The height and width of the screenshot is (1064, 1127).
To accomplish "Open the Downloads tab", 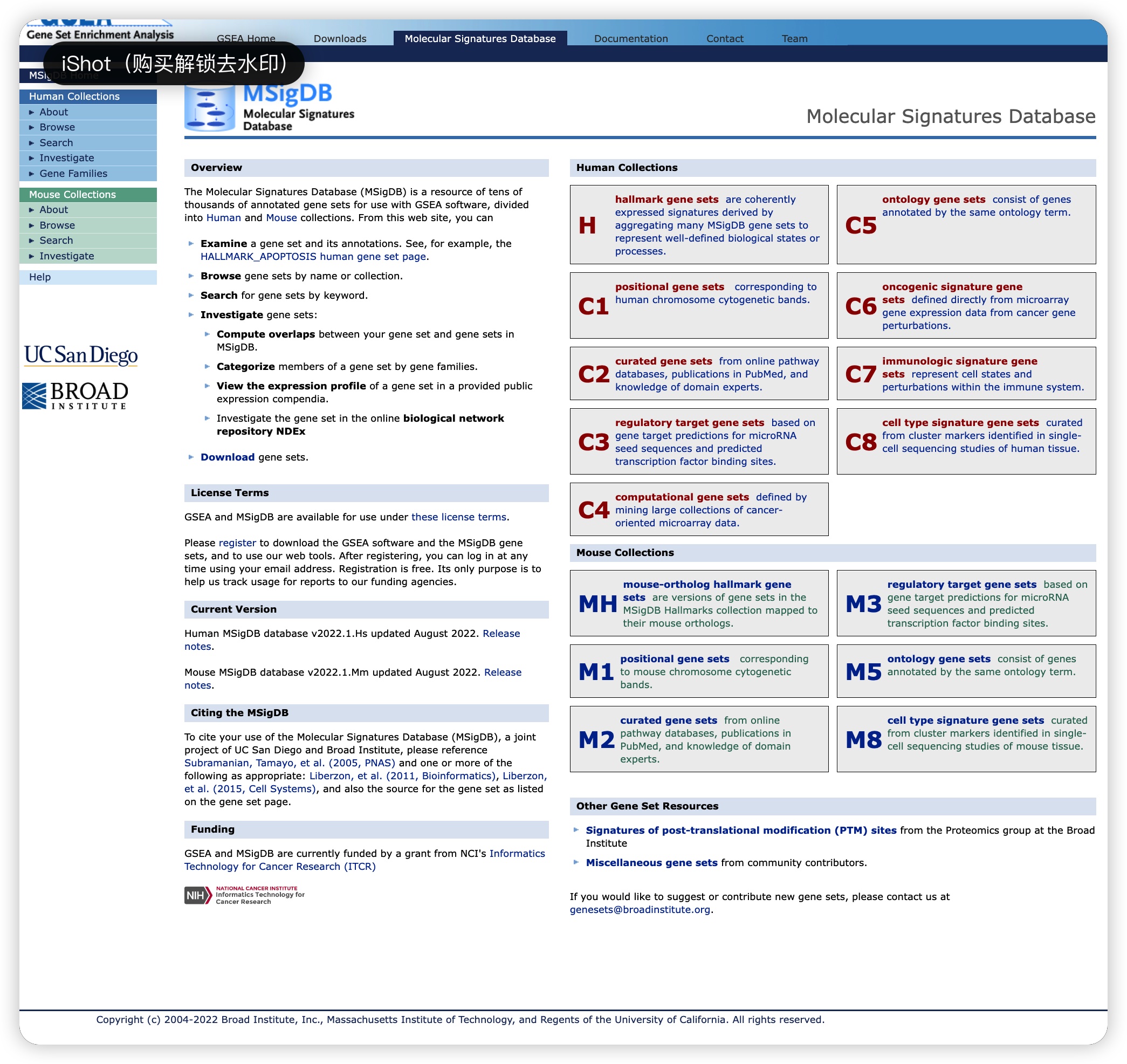I will click(x=340, y=39).
